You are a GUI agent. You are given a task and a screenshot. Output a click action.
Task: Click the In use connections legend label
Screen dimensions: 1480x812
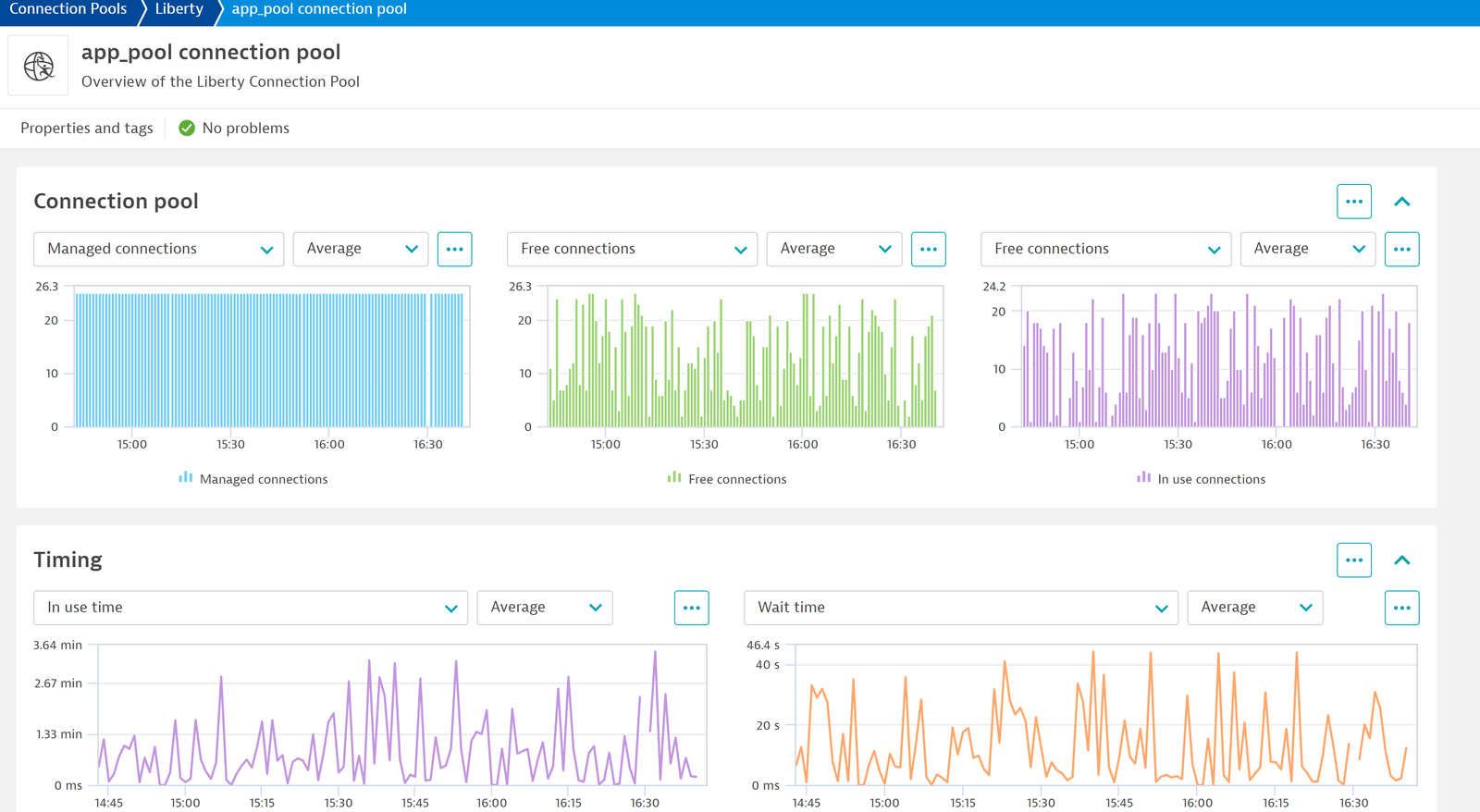click(1212, 479)
